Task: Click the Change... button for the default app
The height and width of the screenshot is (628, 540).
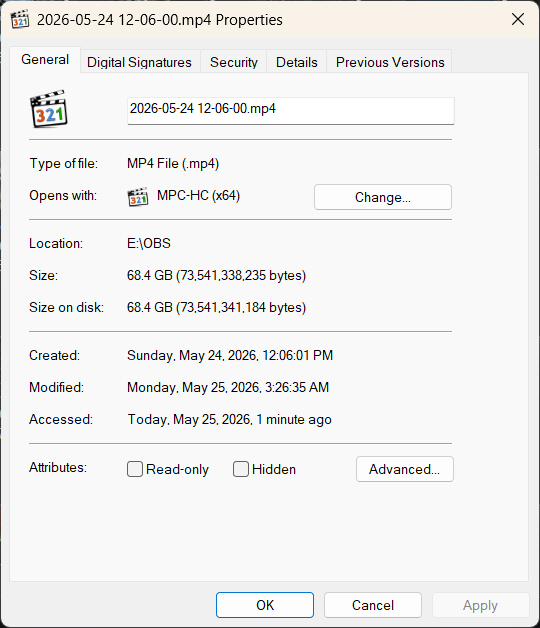Action: coord(383,197)
